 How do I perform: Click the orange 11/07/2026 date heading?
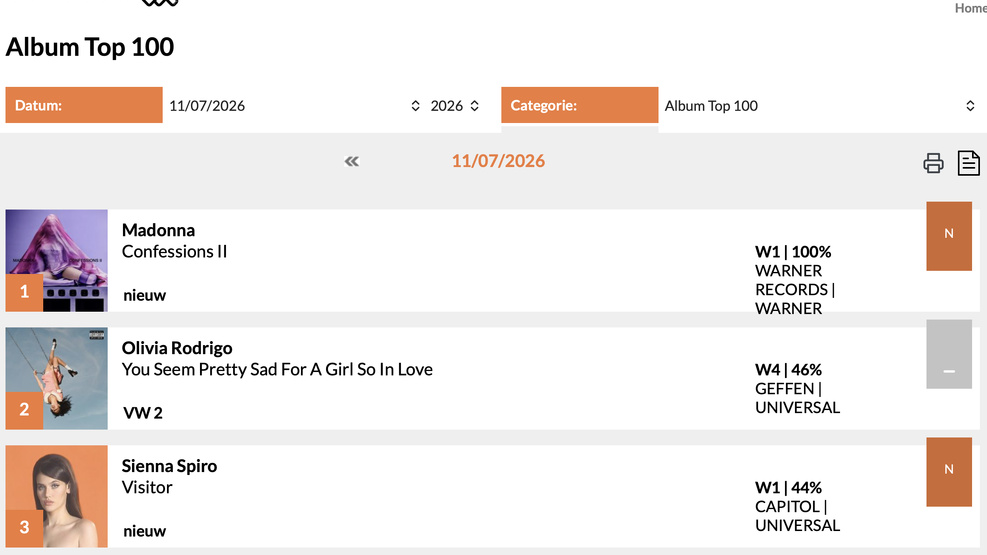[498, 161]
